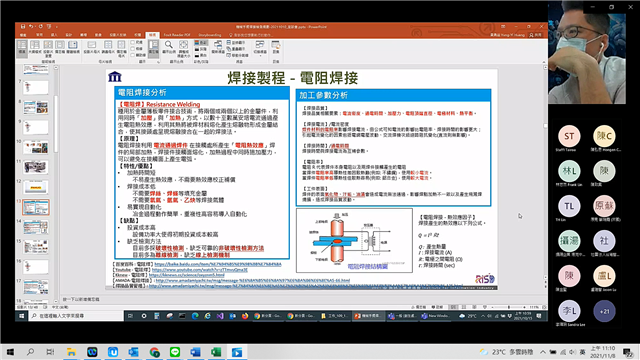Click the New Window icon

click(218, 47)
